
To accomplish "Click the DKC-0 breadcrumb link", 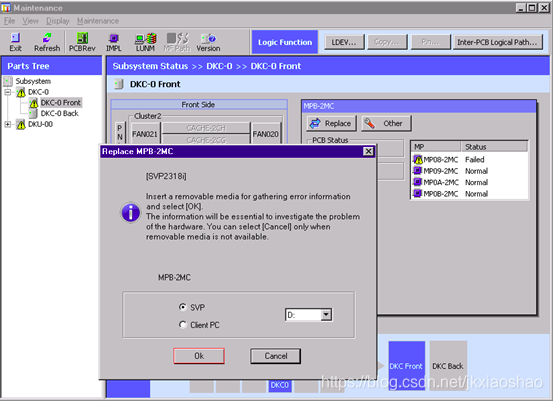I will click(x=219, y=66).
